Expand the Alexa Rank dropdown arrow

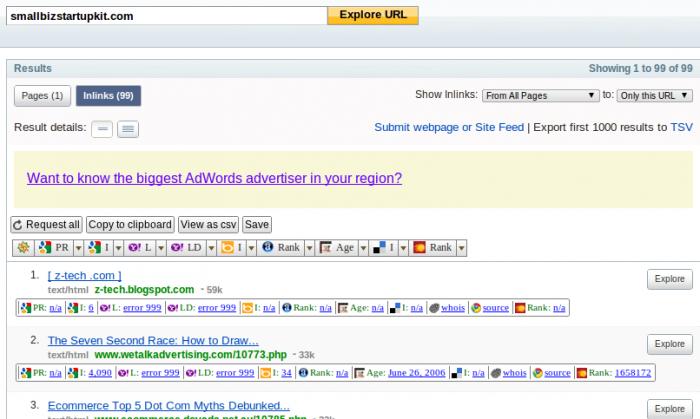309,248
